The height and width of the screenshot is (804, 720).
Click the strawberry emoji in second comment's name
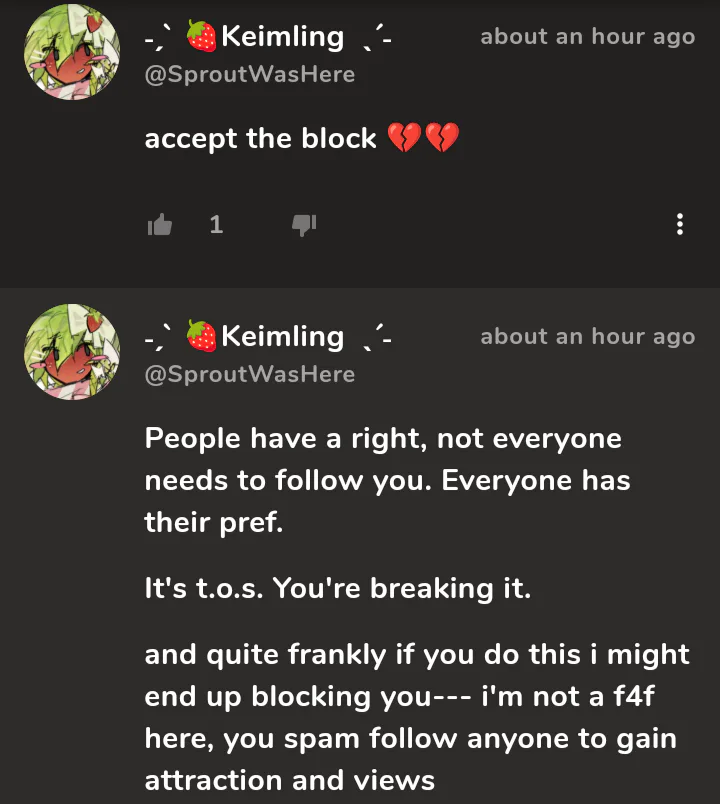pyautogui.click(x=202, y=338)
